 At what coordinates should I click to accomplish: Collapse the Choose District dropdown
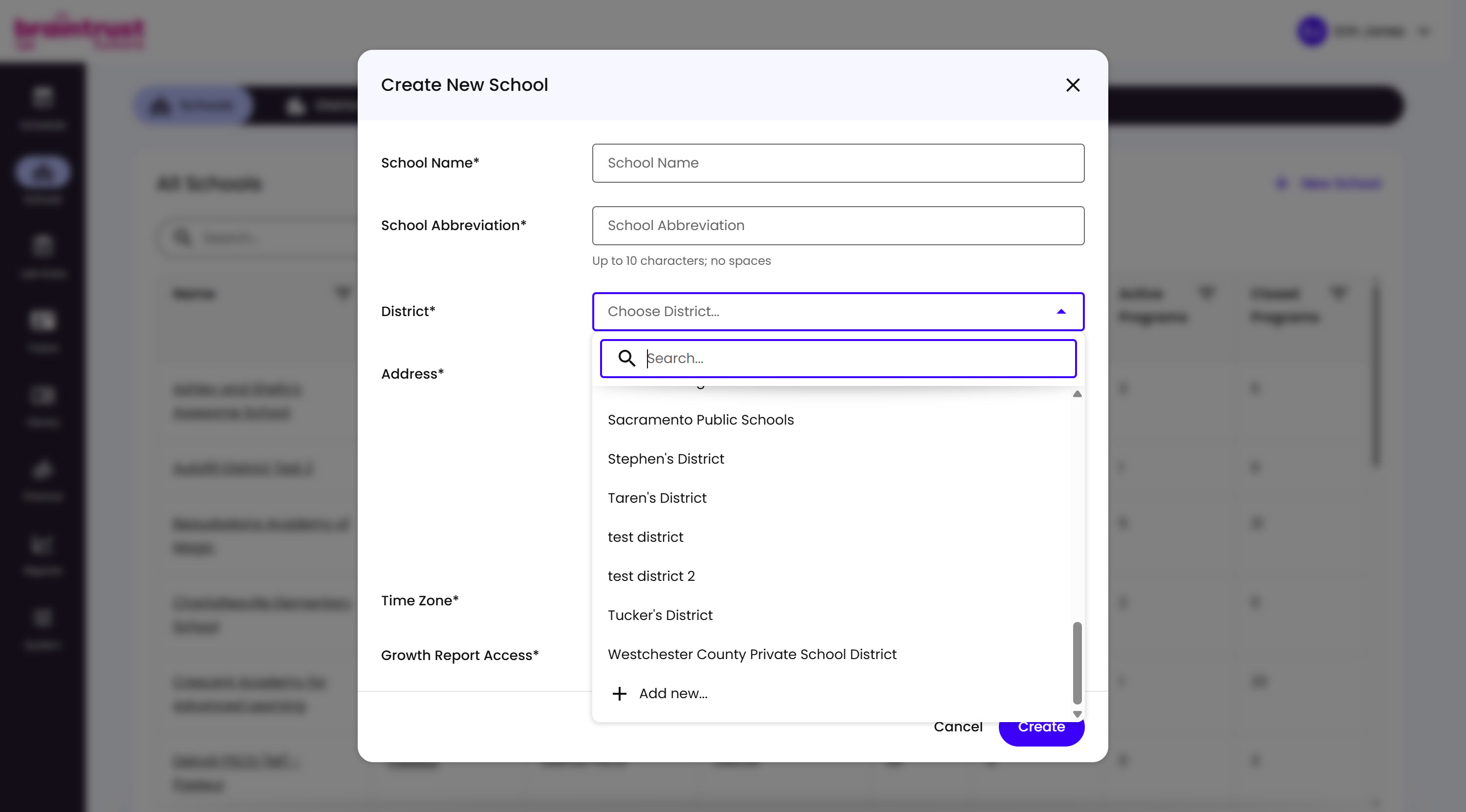click(838, 311)
